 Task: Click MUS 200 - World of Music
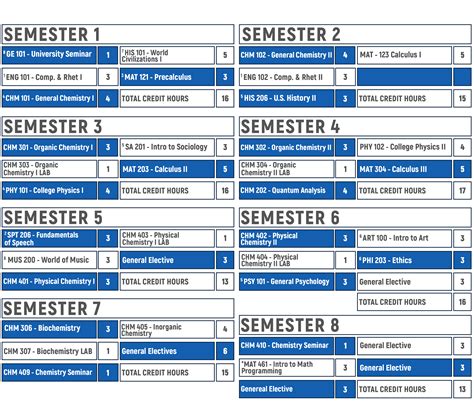[49, 260]
